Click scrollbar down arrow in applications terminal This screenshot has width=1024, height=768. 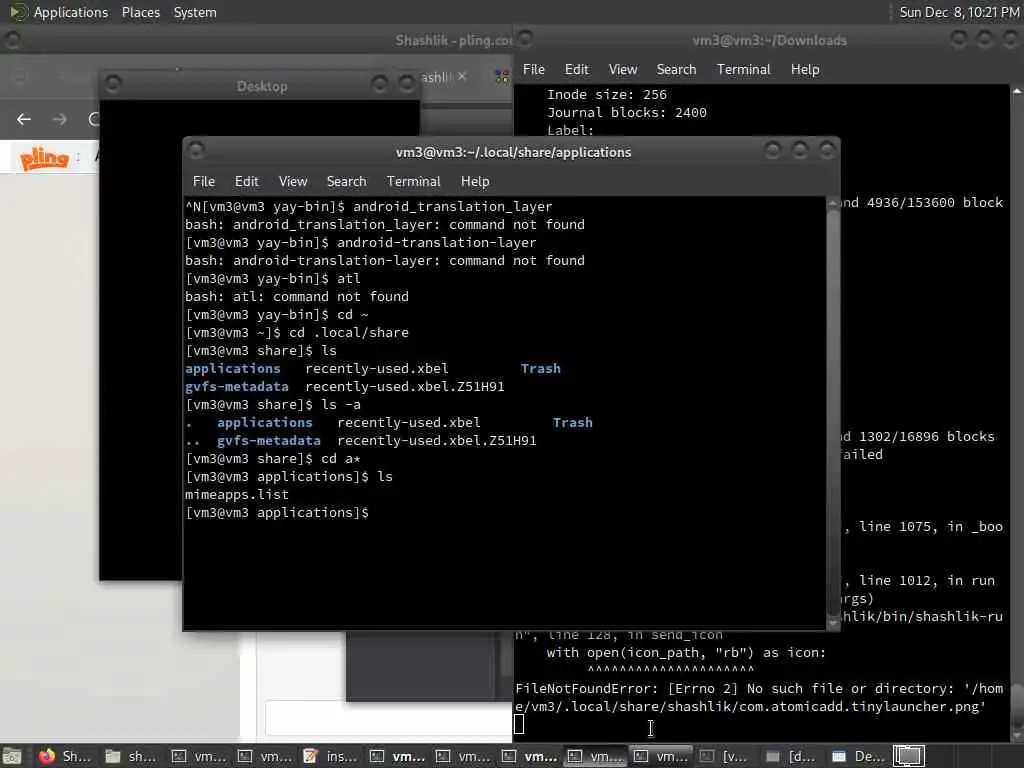[x=833, y=623]
